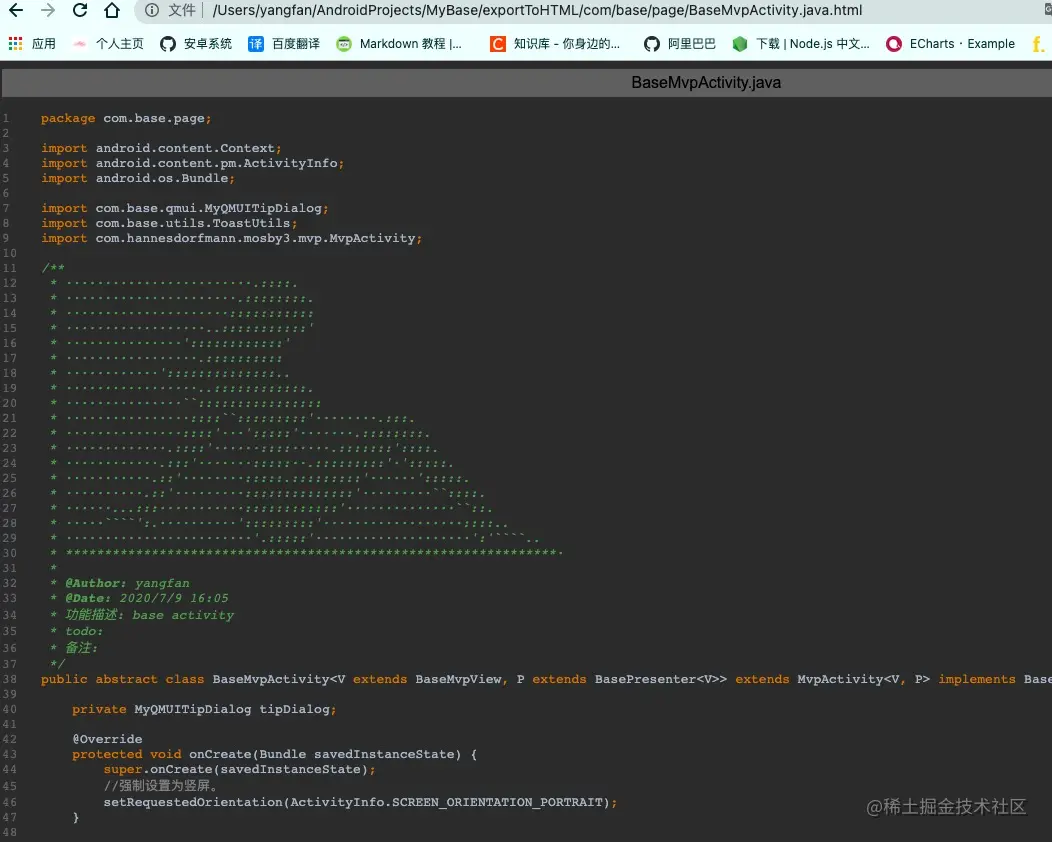Click the '/**' comment opening on line 11
Viewport: 1052px width, 842px height.
(x=53, y=268)
